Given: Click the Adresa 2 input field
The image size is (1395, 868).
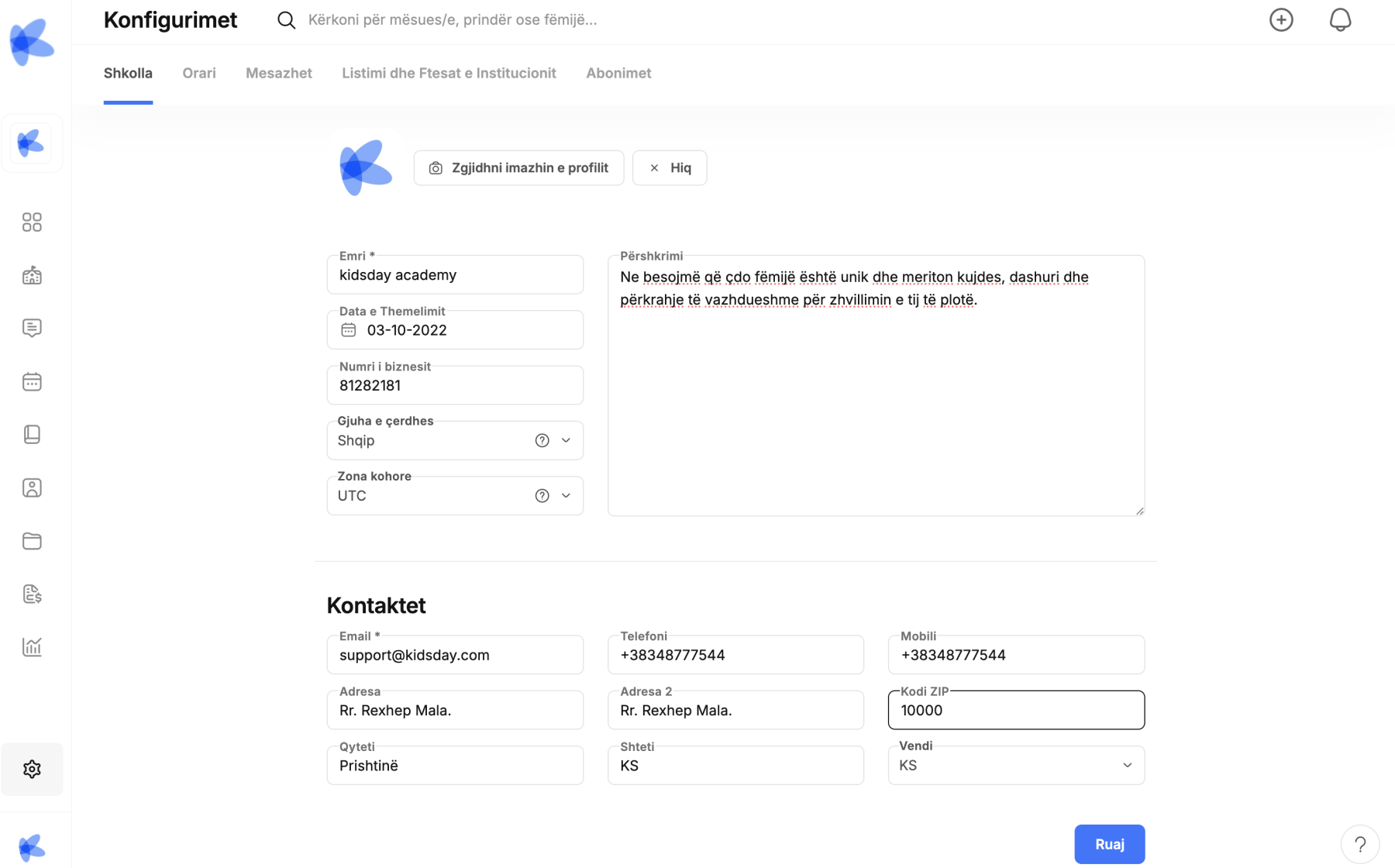Looking at the screenshot, I should (x=735, y=709).
